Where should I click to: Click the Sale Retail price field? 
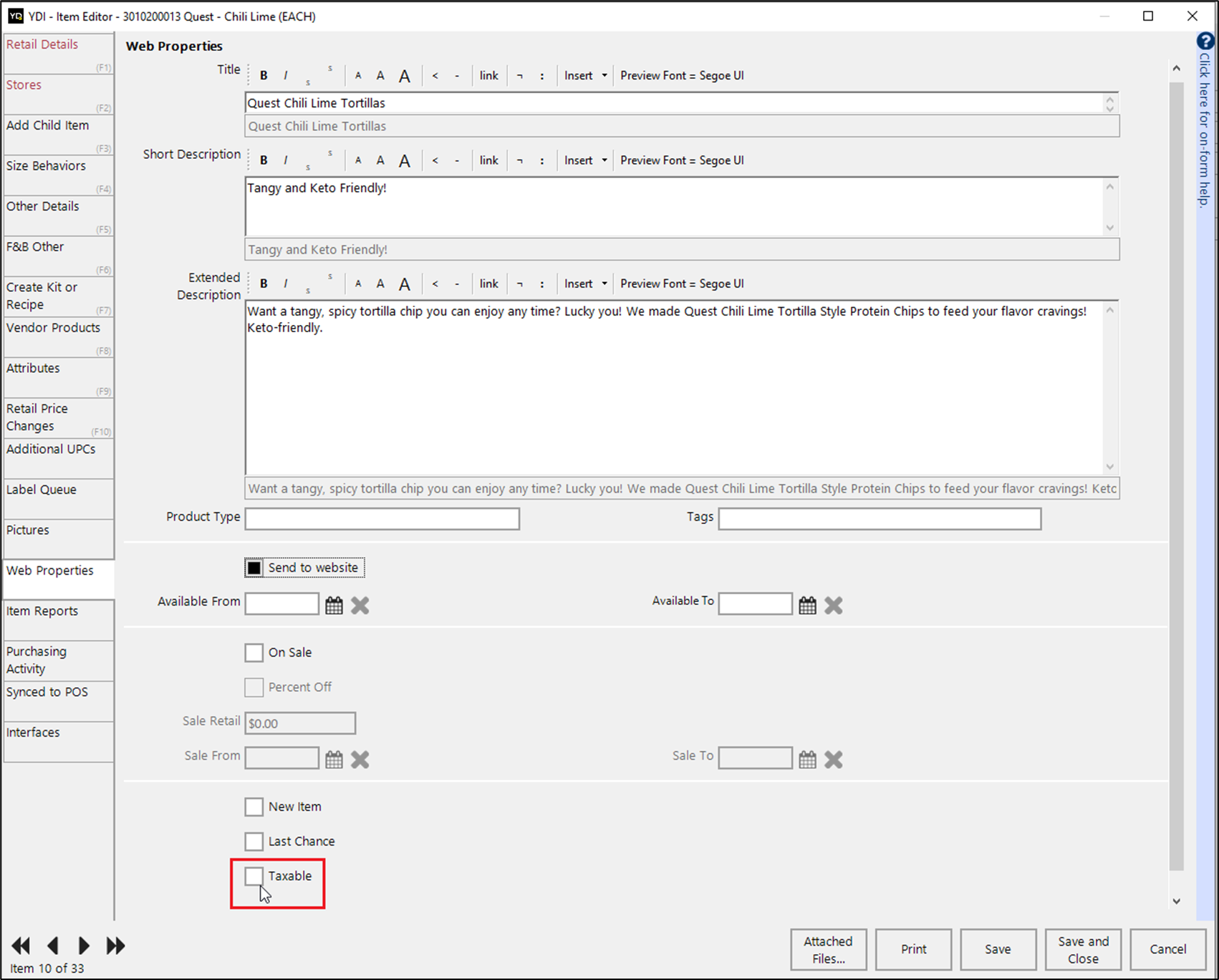300,723
